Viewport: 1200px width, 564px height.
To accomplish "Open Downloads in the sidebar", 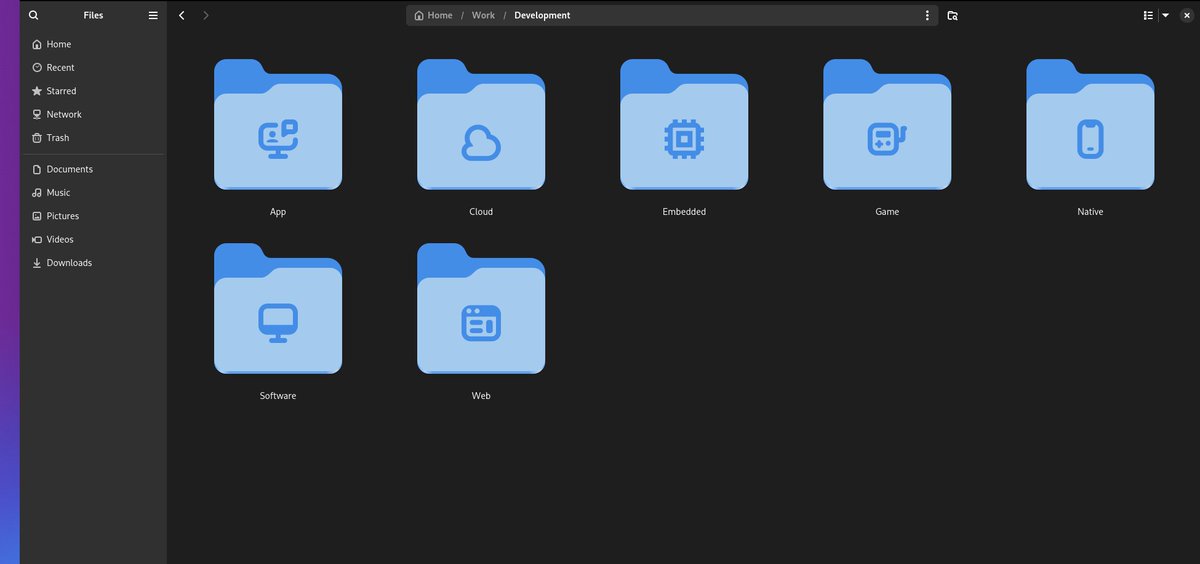I will coord(93,263).
